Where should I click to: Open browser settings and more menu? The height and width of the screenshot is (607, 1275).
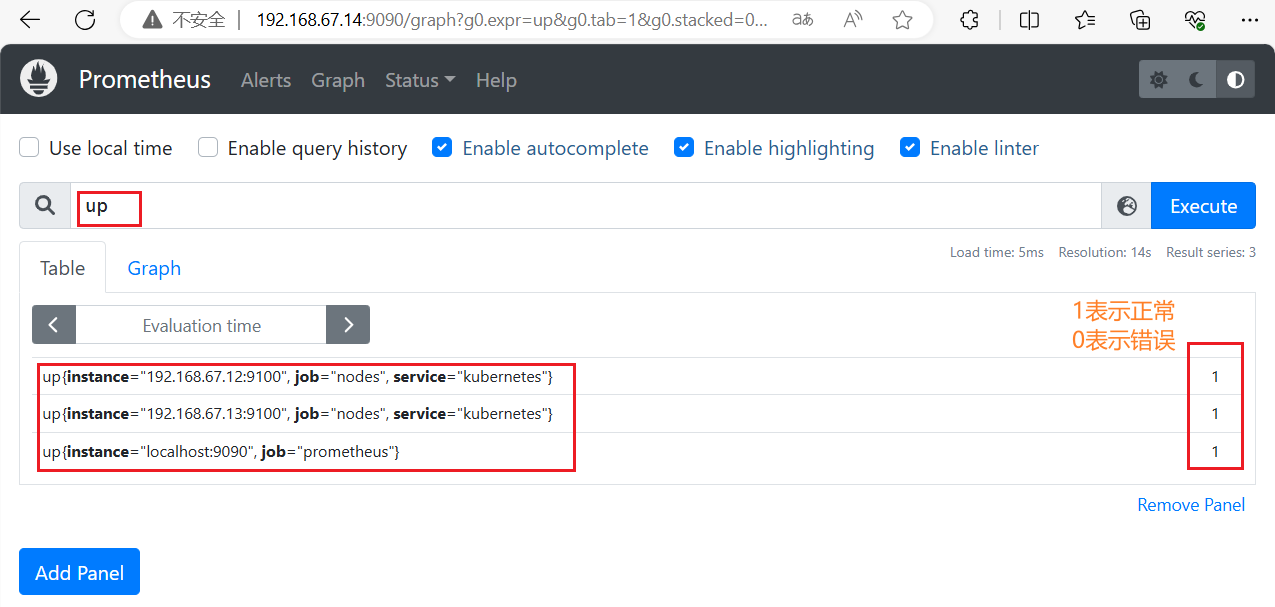pos(1250,20)
